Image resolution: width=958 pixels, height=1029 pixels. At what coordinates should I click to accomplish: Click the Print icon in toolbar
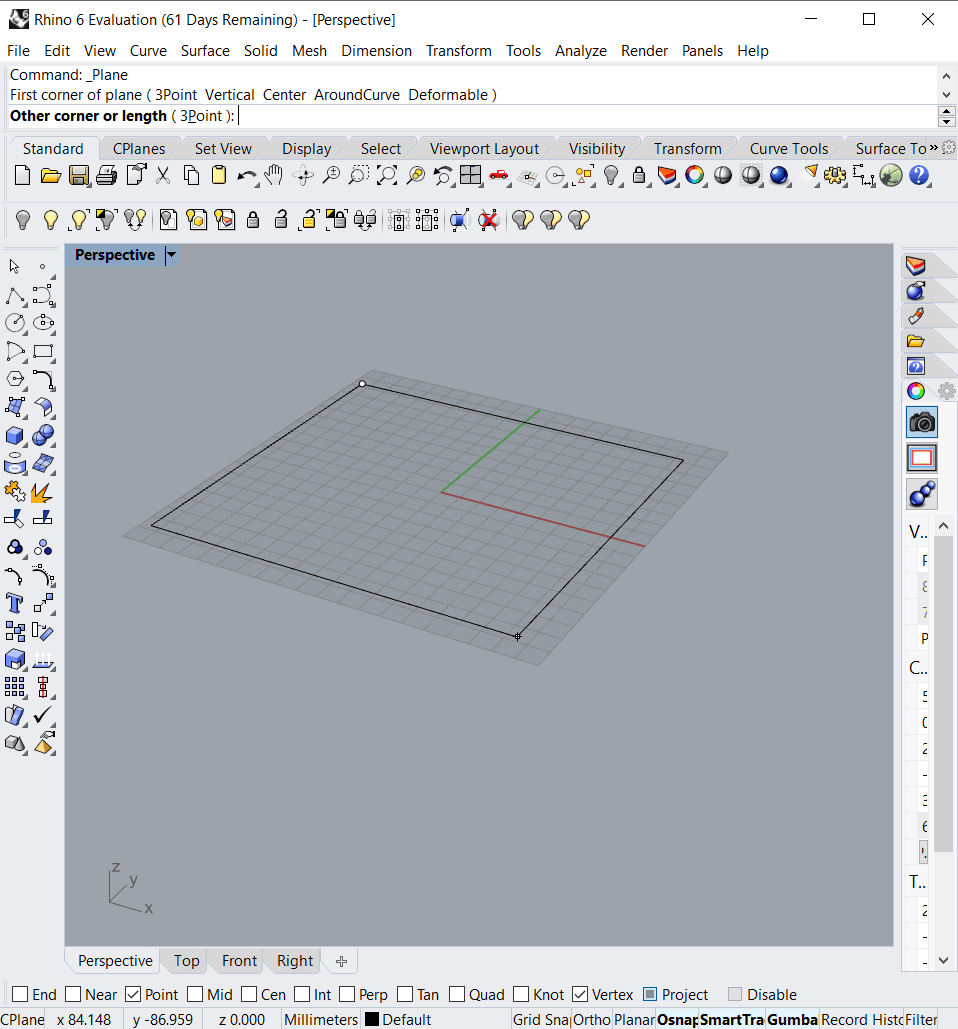point(106,176)
